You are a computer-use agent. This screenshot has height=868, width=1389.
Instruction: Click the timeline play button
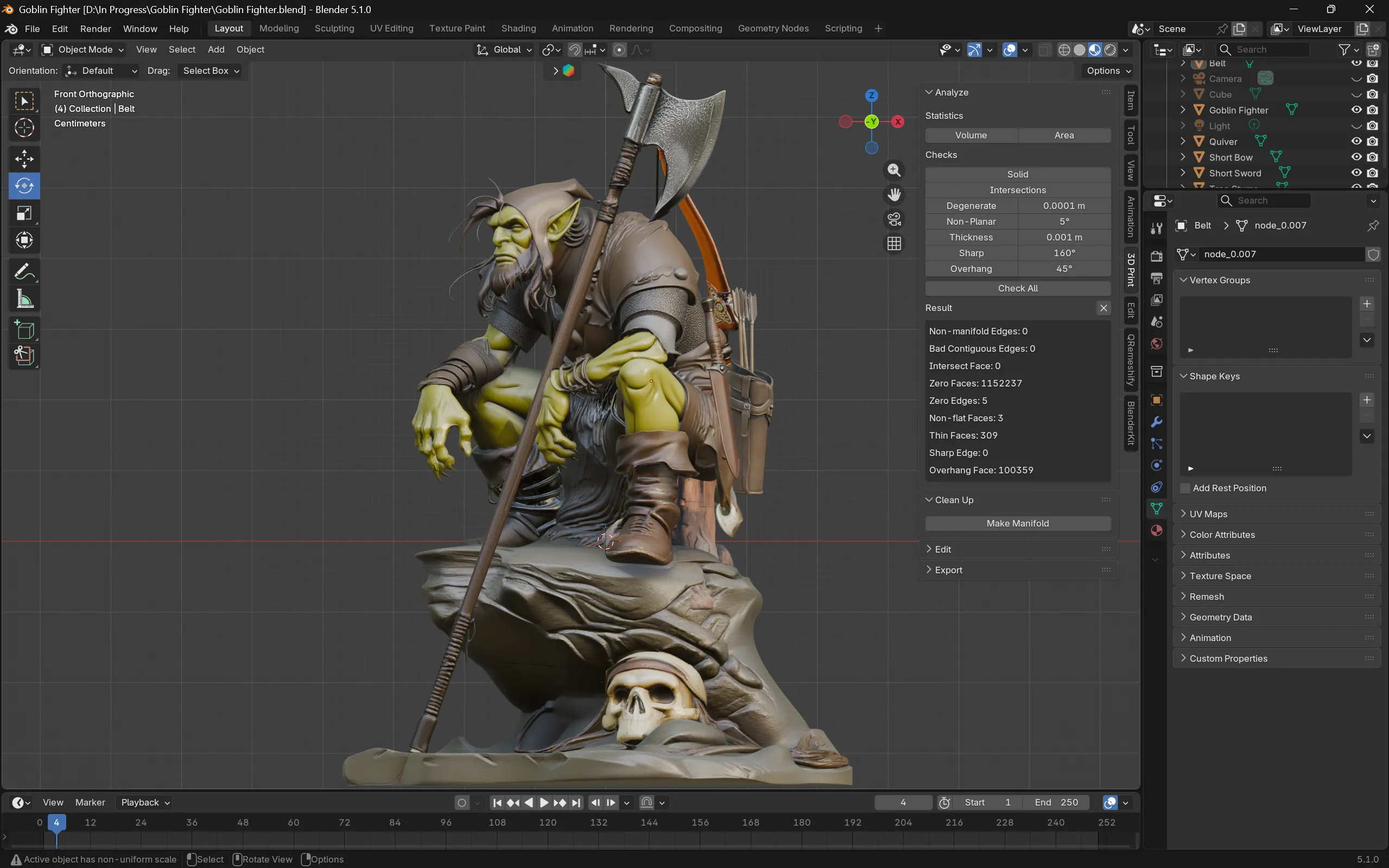click(544, 802)
